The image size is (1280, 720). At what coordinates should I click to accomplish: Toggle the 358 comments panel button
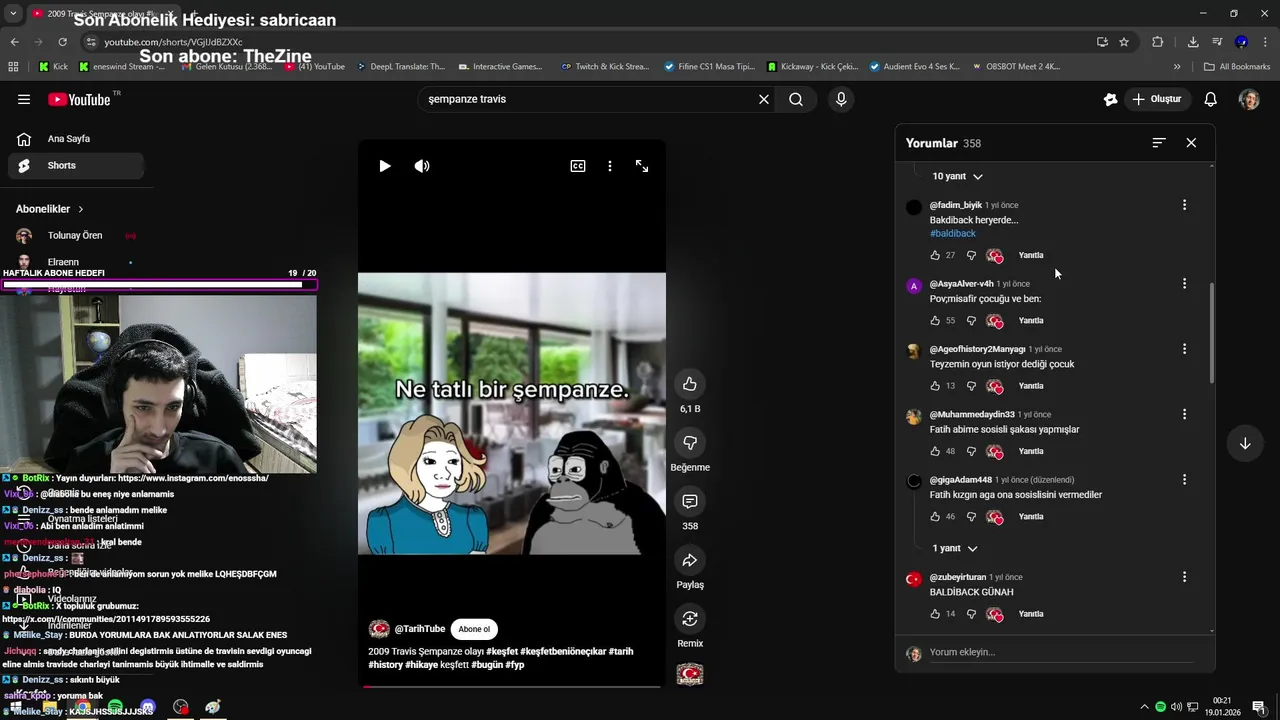pyautogui.click(x=690, y=501)
